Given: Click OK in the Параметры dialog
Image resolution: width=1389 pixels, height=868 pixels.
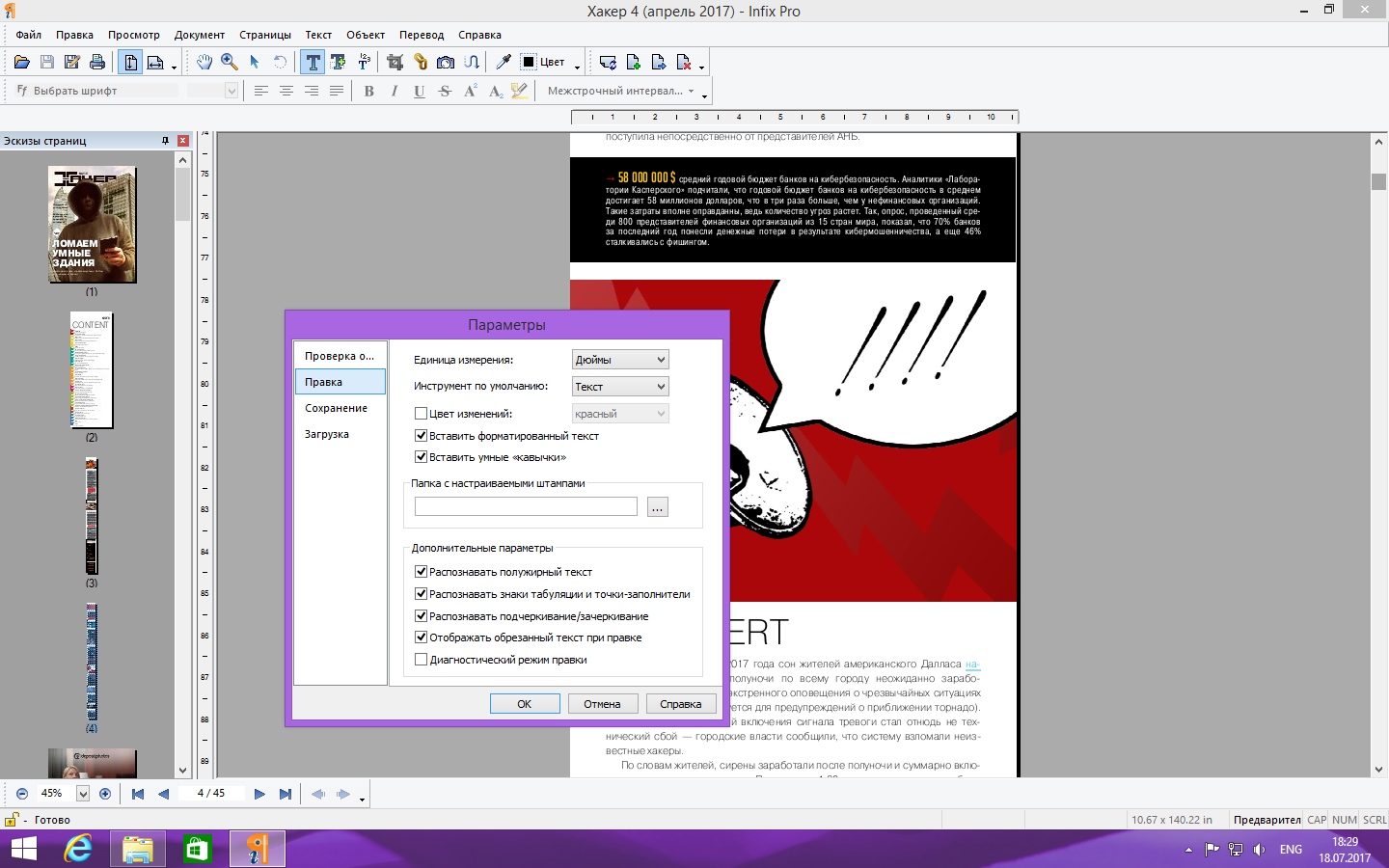Looking at the screenshot, I should (525, 704).
